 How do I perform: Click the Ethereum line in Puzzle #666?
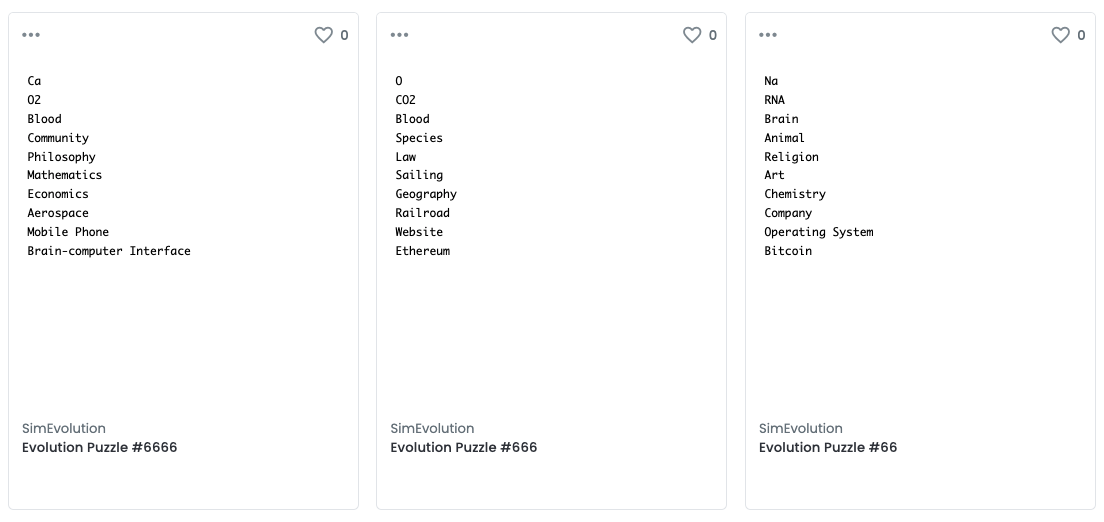423,251
